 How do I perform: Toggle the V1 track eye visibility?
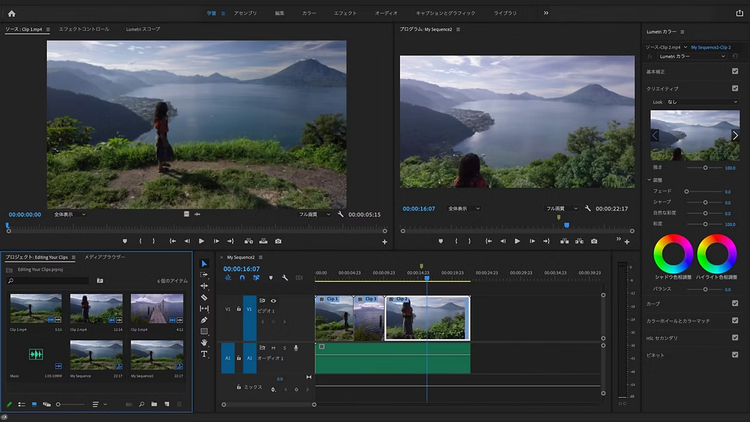[x=273, y=300]
